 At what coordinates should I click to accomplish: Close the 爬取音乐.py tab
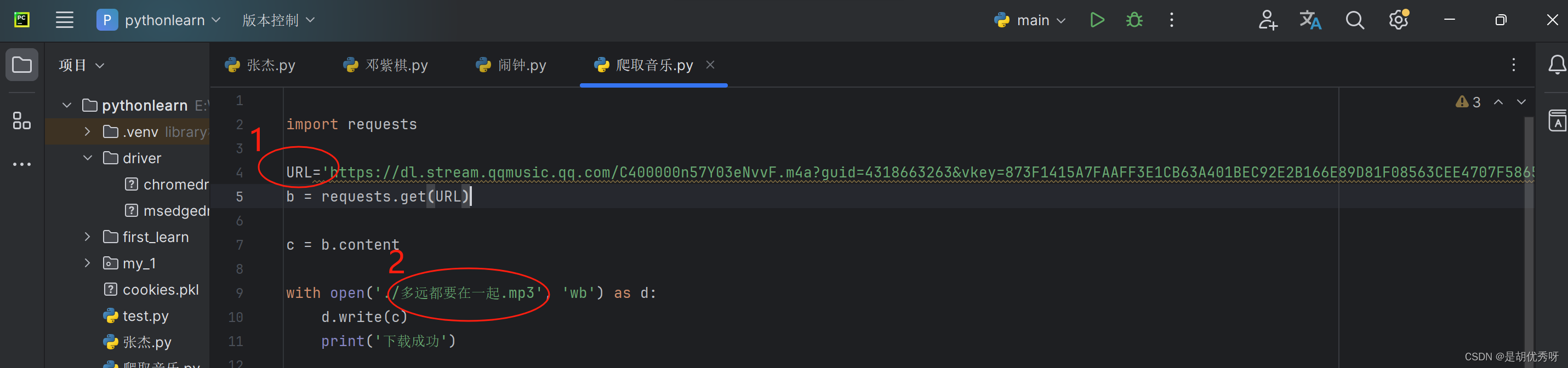point(710,65)
